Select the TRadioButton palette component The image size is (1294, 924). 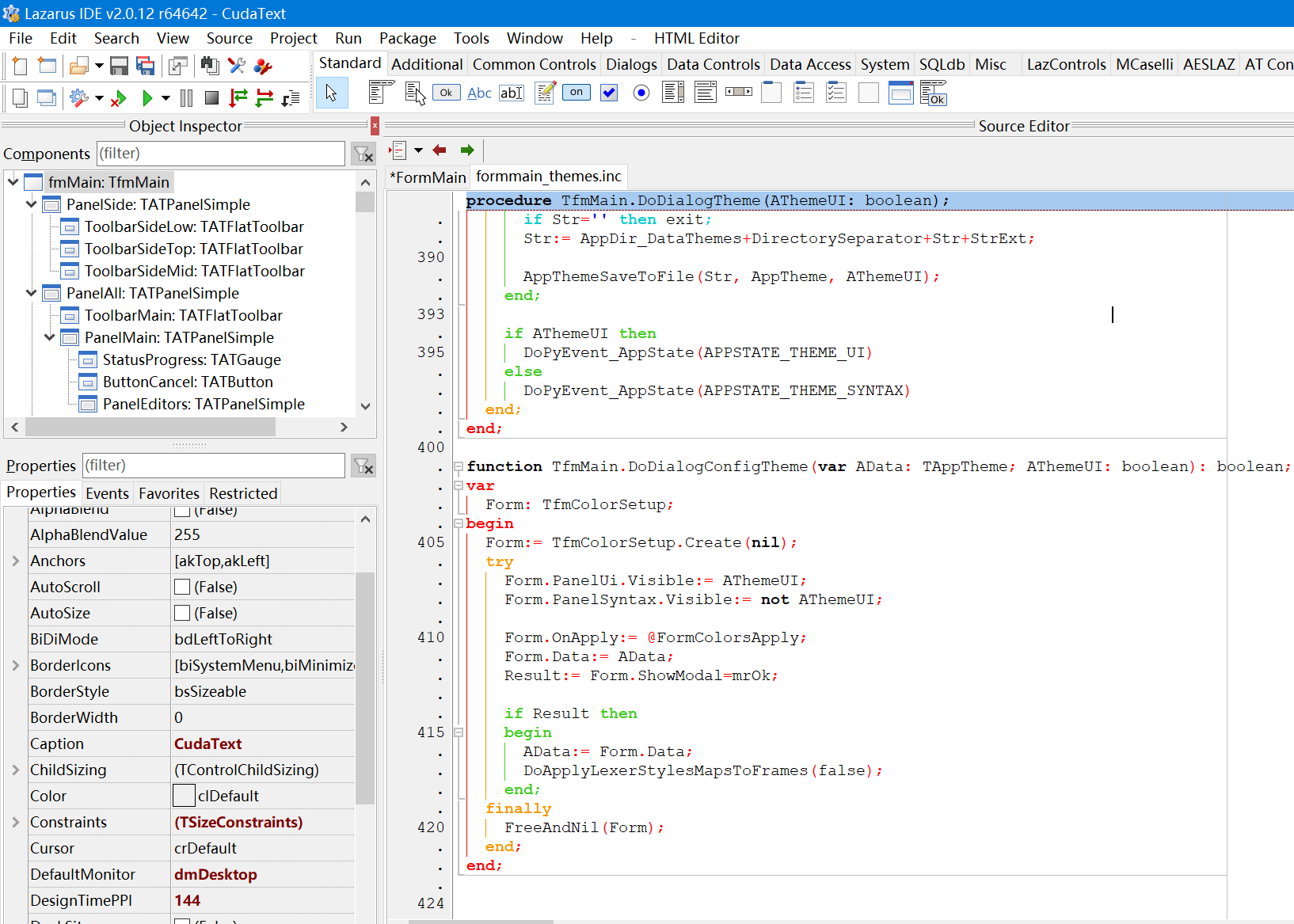tap(641, 93)
